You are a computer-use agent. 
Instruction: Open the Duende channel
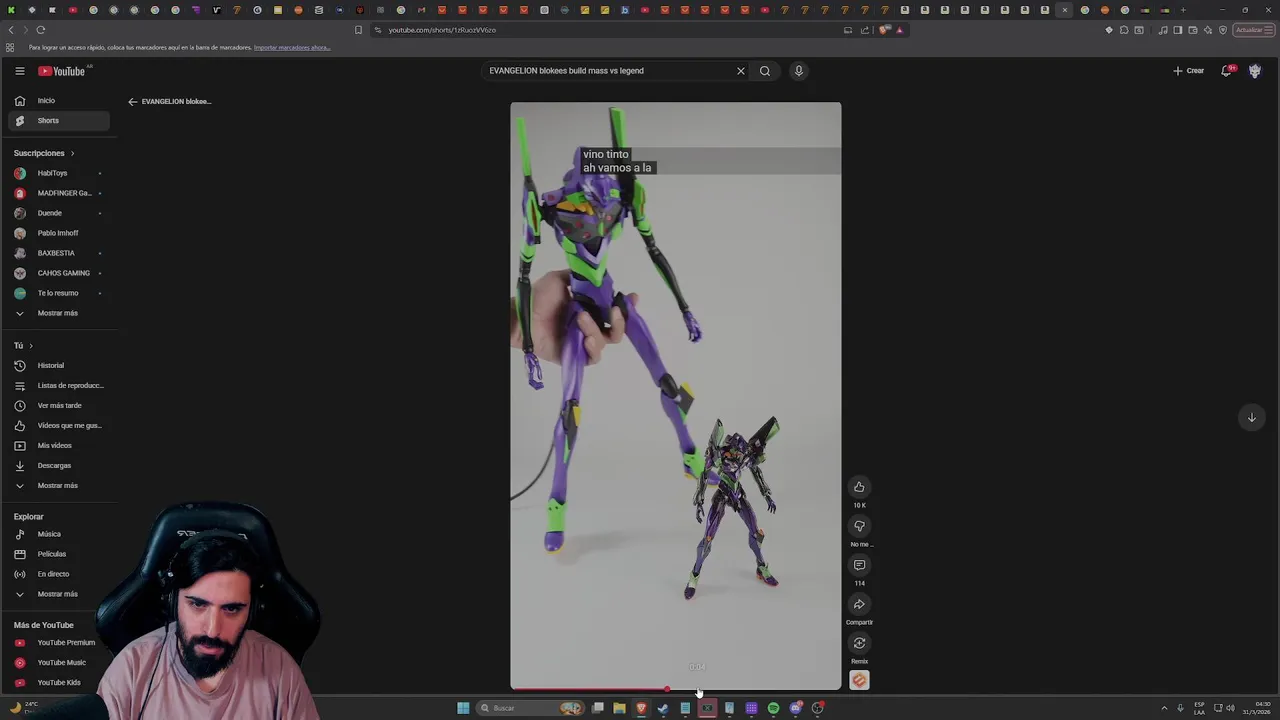(58, 213)
